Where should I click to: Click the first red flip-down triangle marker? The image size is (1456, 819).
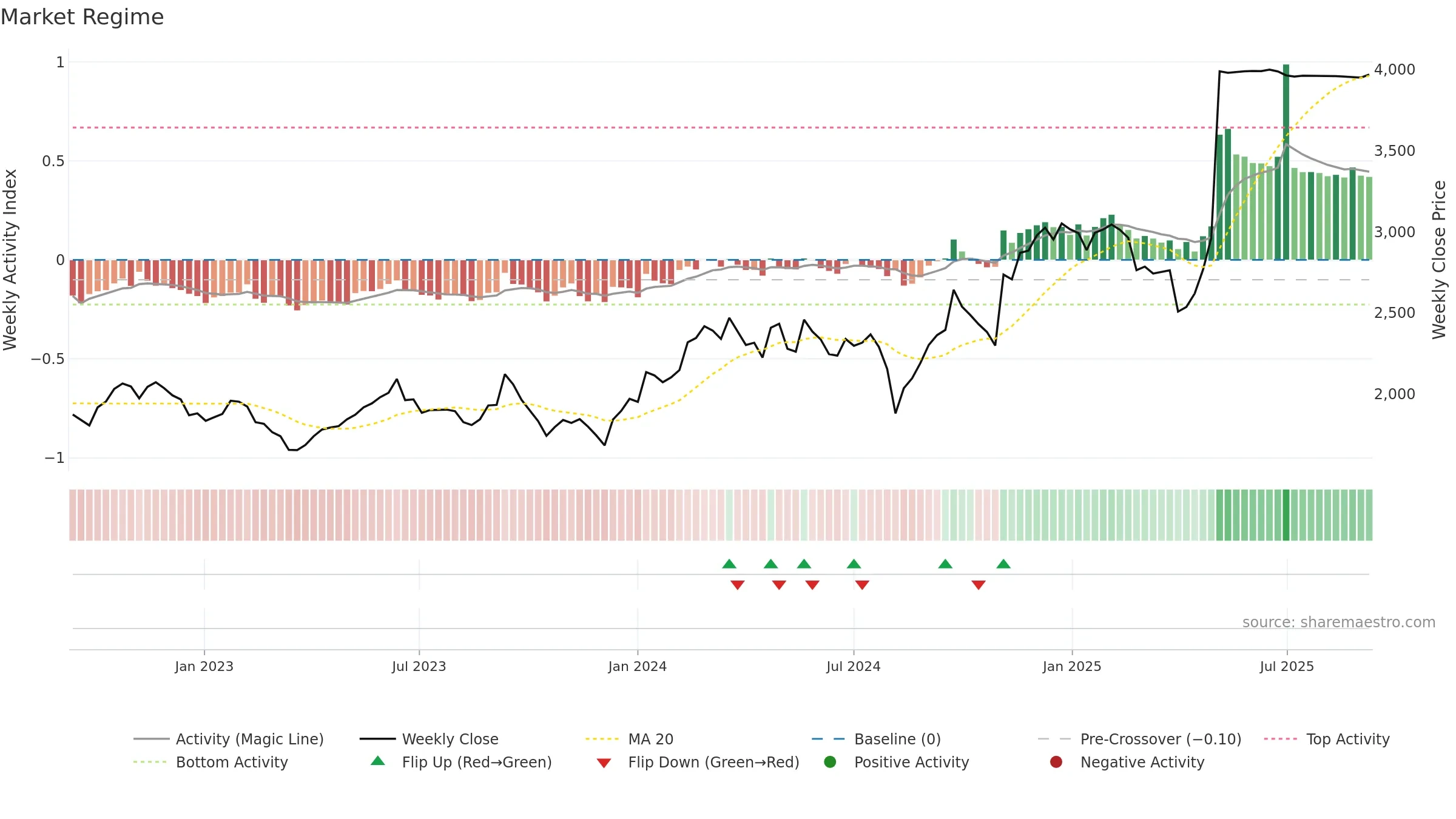pyautogui.click(x=738, y=585)
